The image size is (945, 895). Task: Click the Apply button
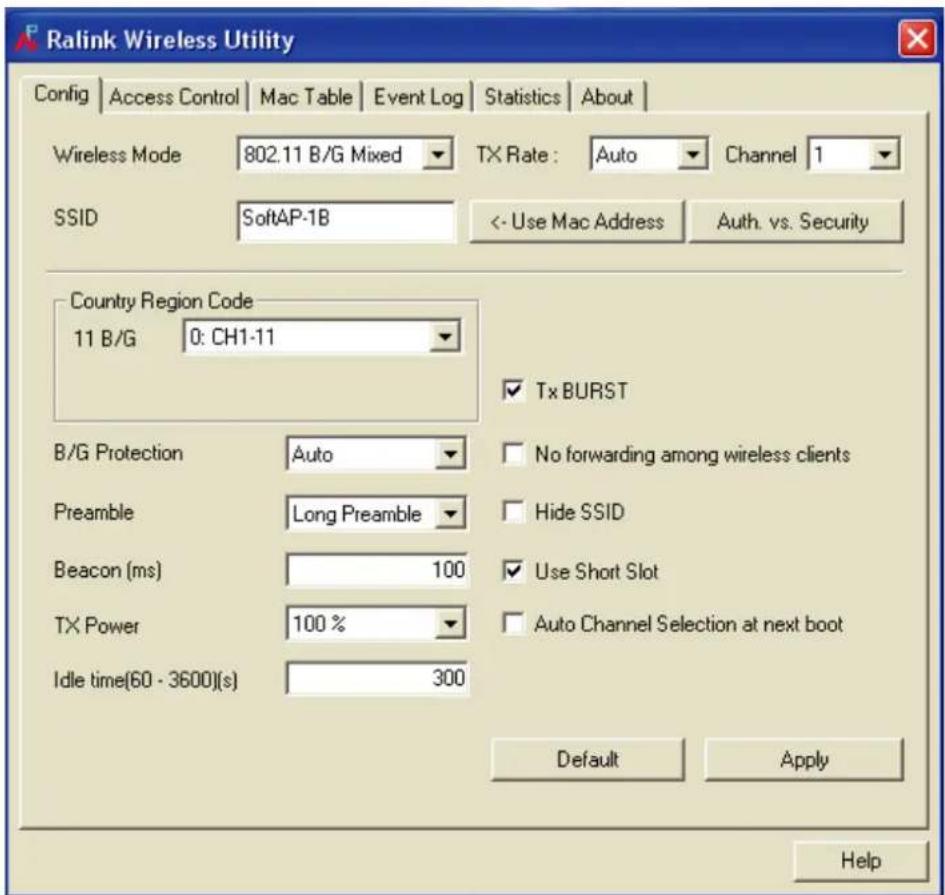coord(803,759)
